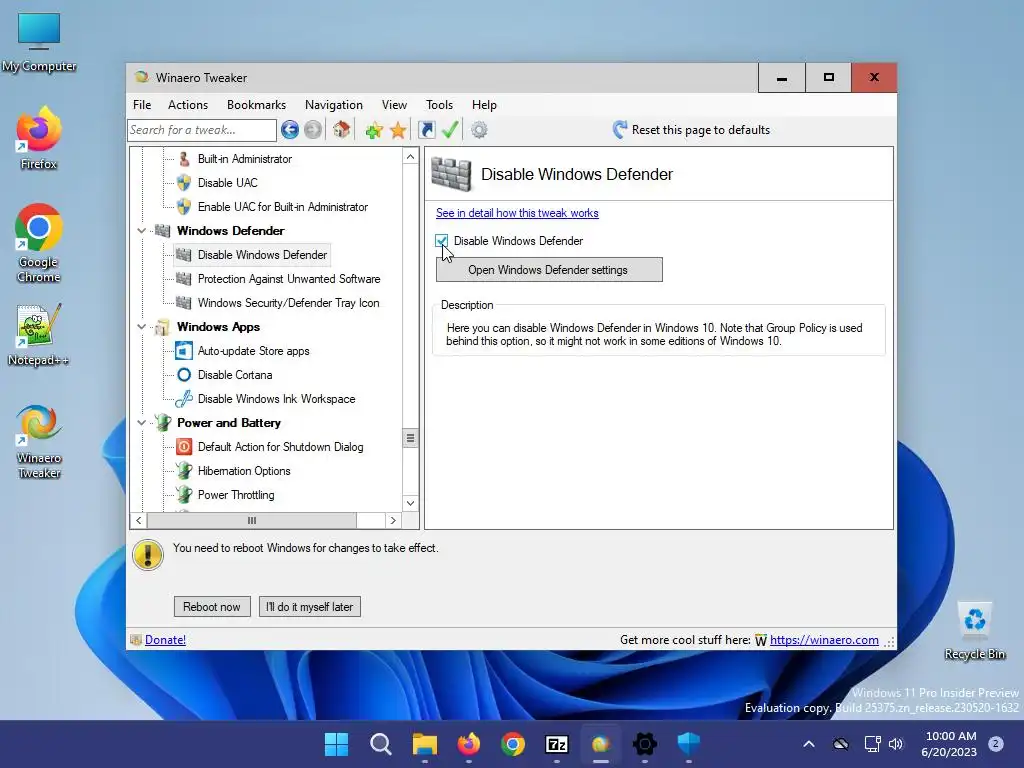This screenshot has width=1024, height=768.
Task: Open the Navigation menu
Action: (333, 104)
